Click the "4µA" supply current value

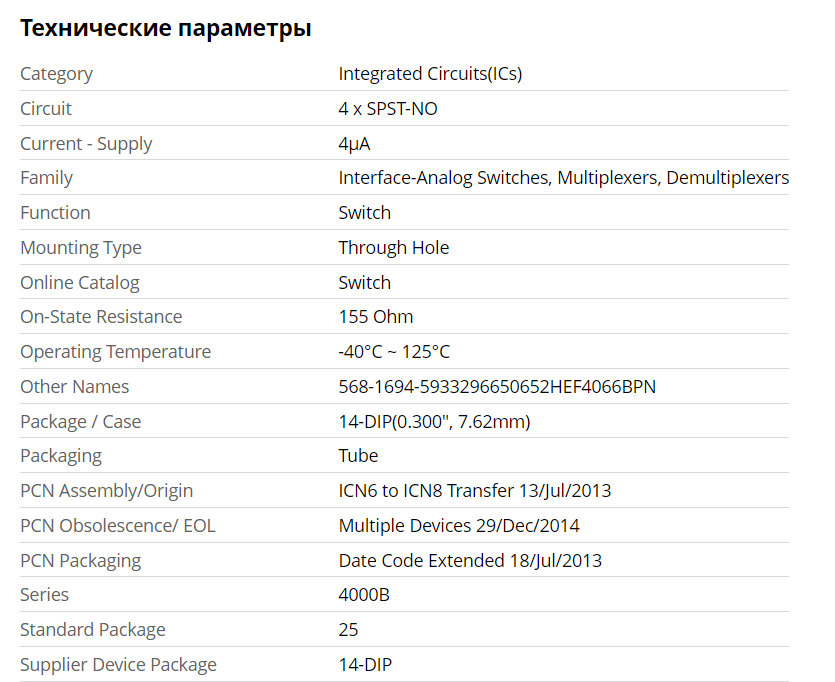(x=354, y=144)
